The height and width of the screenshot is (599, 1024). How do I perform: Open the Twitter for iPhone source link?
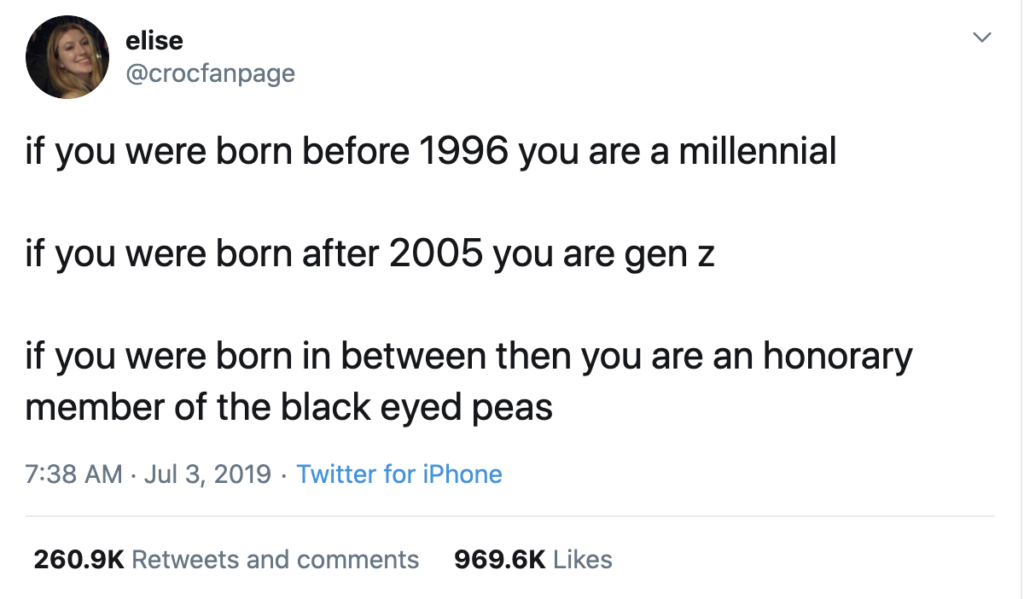(x=399, y=474)
